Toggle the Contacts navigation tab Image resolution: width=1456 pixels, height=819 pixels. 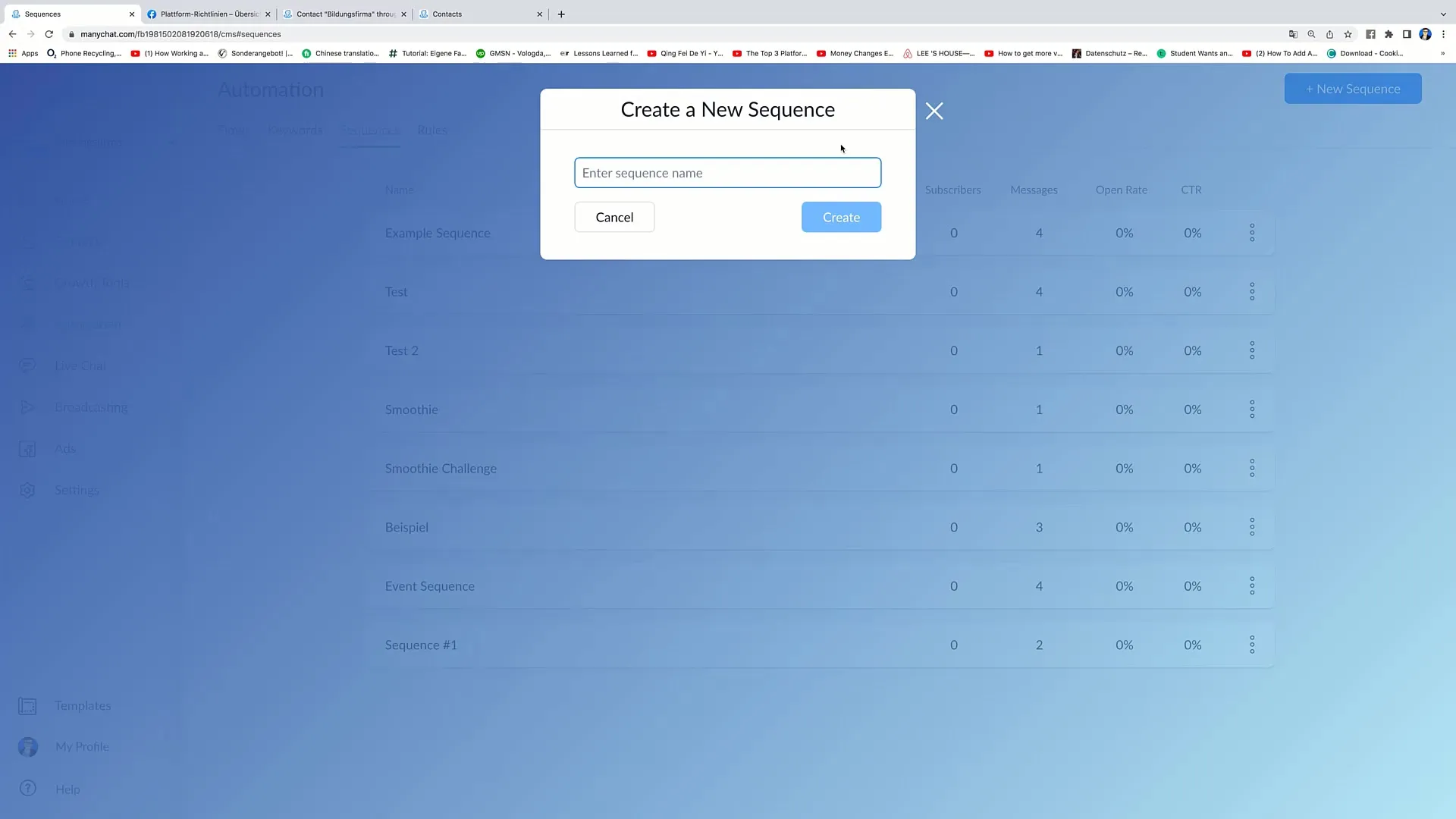coord(447,14)
